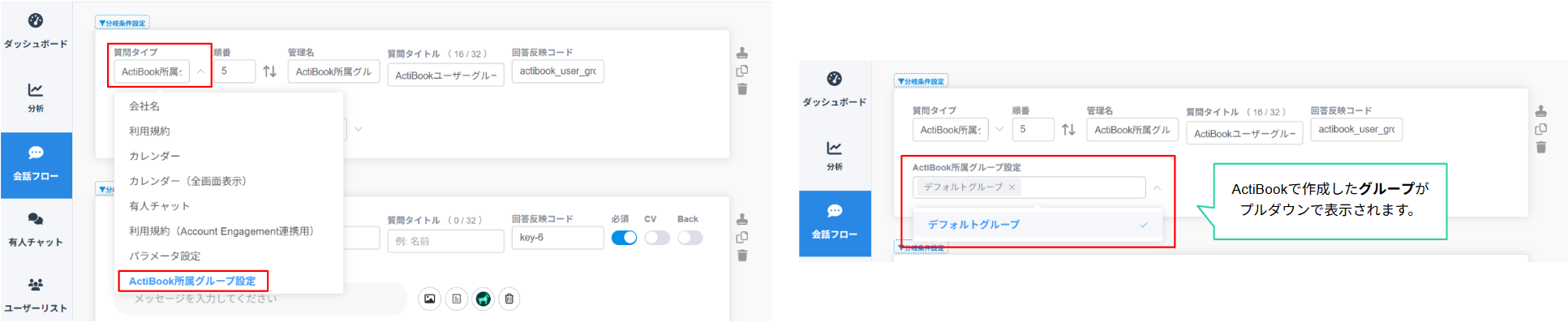Viewport: 1568px width, 323px height.
Task: Click the reorder arrows icon in the right screenshot
Action: click(1069, 130)
